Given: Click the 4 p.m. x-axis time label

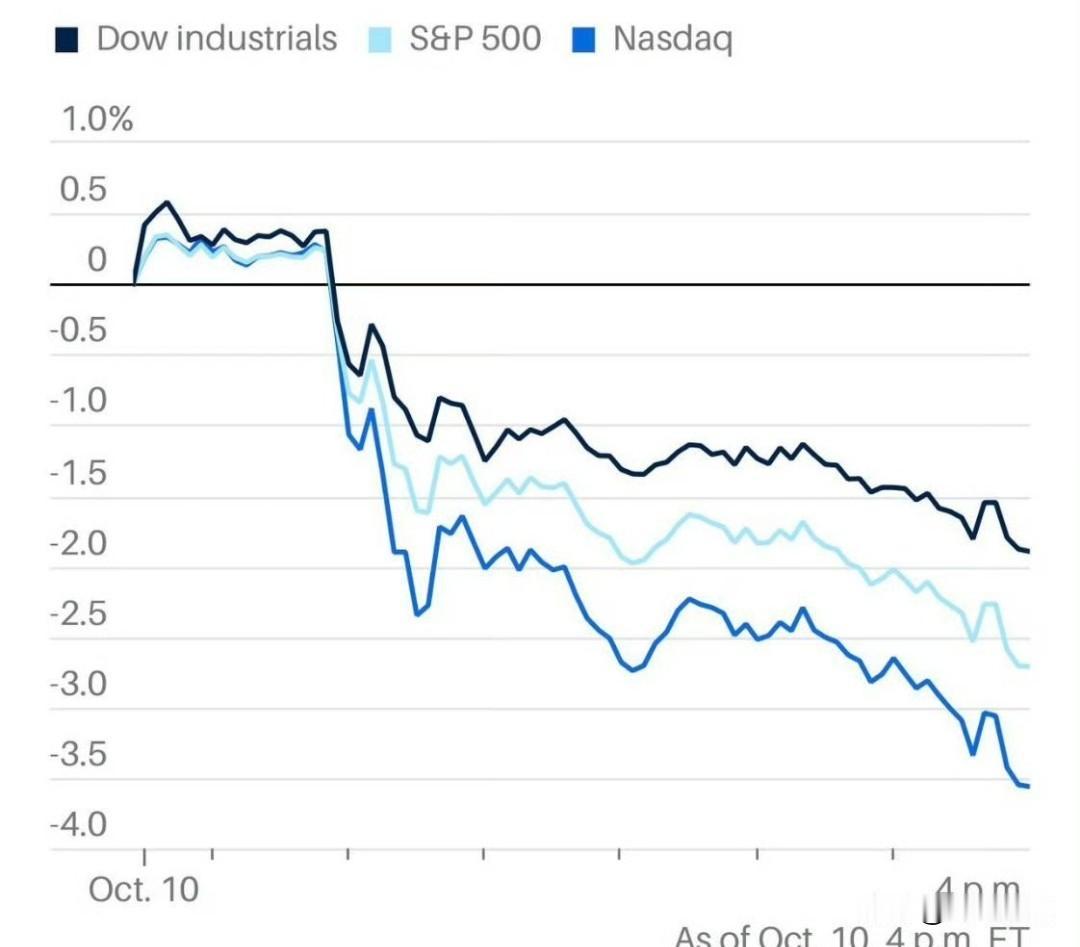Looking at the screenshot, I should click(x=979, y=889).
